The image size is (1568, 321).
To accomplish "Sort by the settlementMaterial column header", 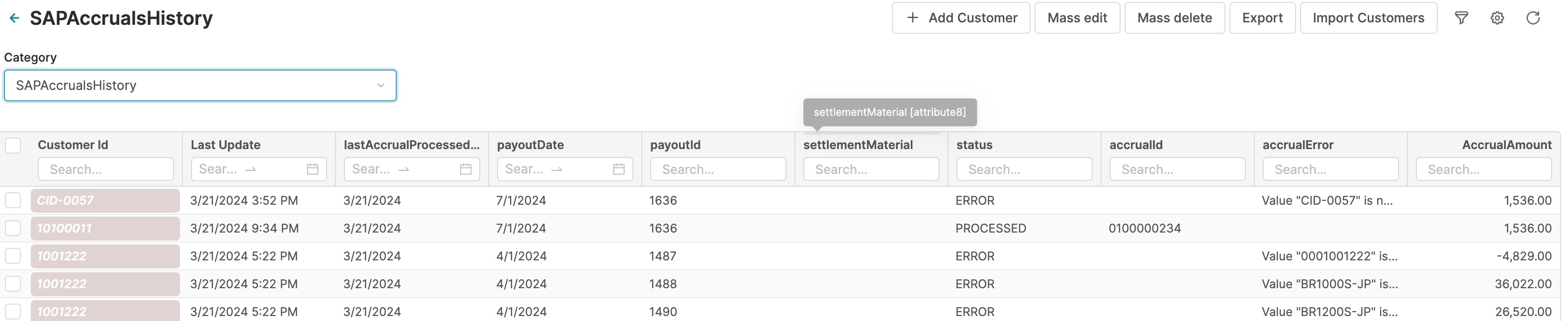I will click(858, 145).
